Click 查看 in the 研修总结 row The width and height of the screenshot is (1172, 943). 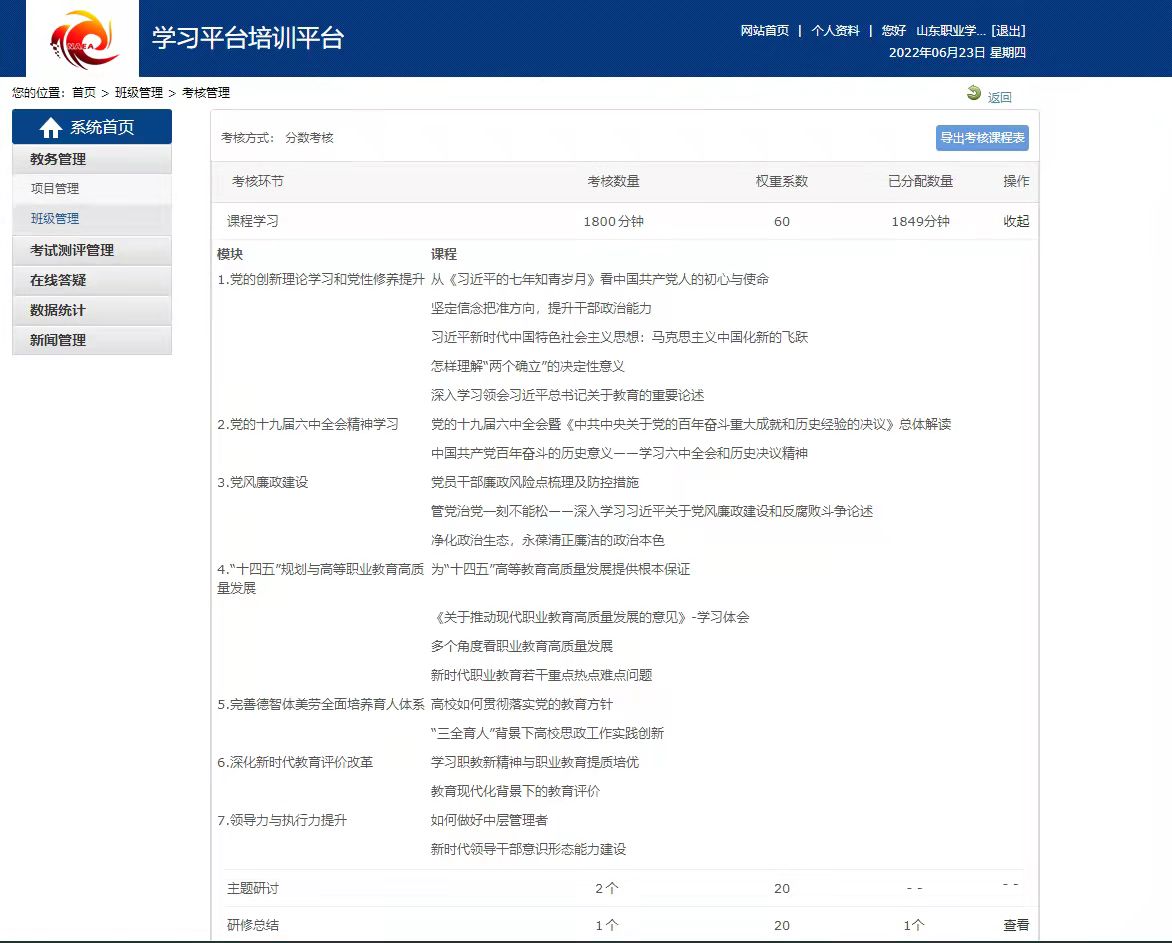[1016, 926]
